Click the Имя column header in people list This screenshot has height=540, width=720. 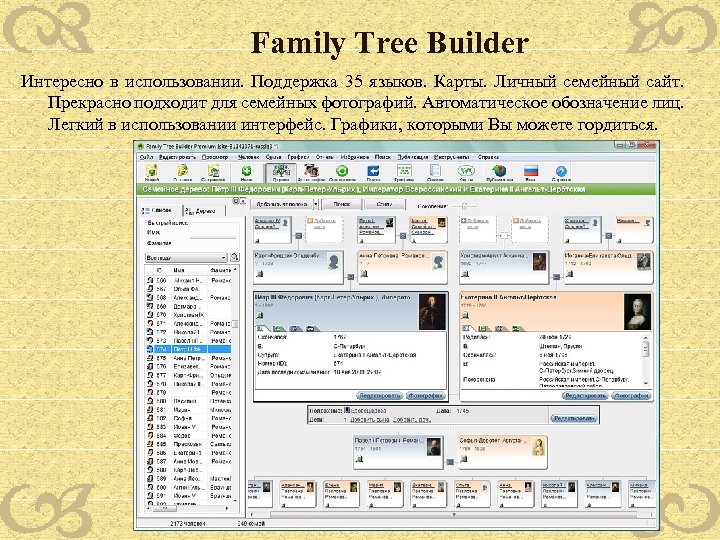(189, 270)
